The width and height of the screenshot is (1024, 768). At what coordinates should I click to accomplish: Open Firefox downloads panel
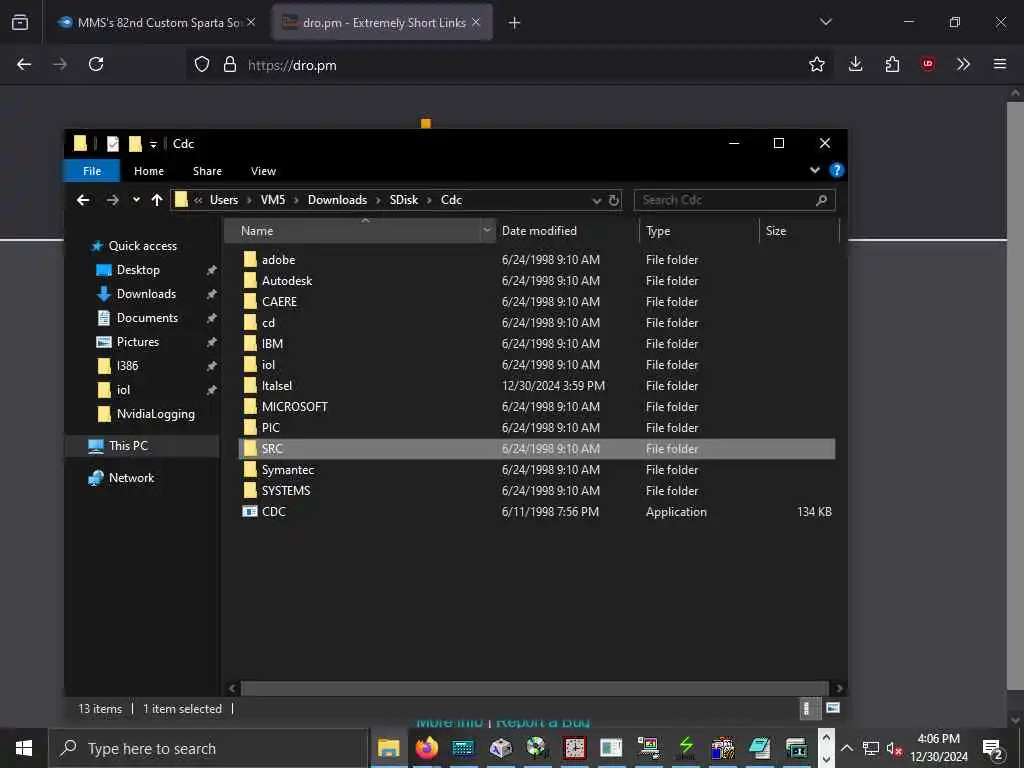[x=856, y=65]
